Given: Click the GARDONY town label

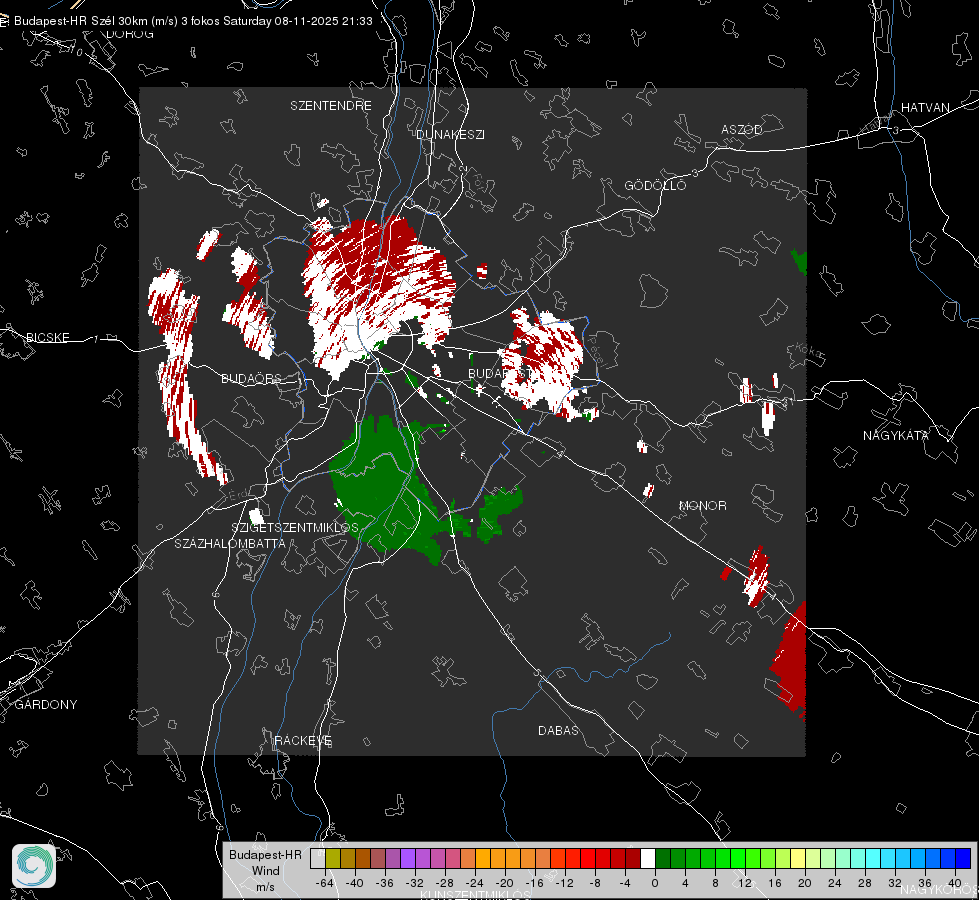Looking at the screenshot, I should pyautogui.click(x=46, y=705).
